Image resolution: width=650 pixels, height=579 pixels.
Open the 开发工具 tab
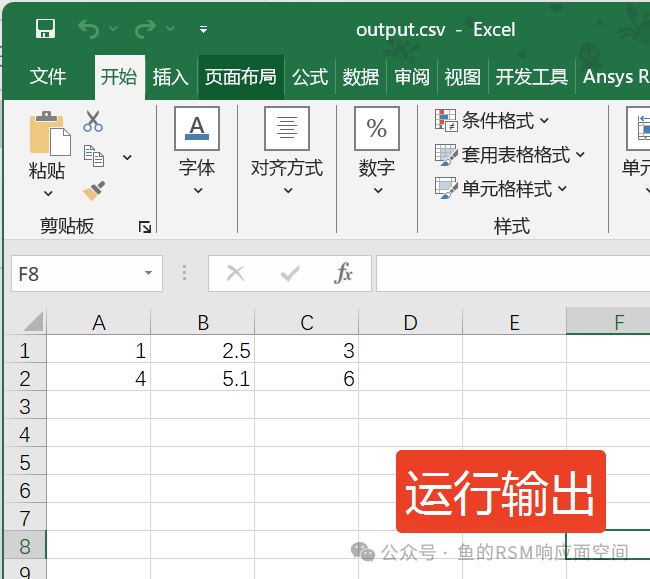(x=532, y=77)
